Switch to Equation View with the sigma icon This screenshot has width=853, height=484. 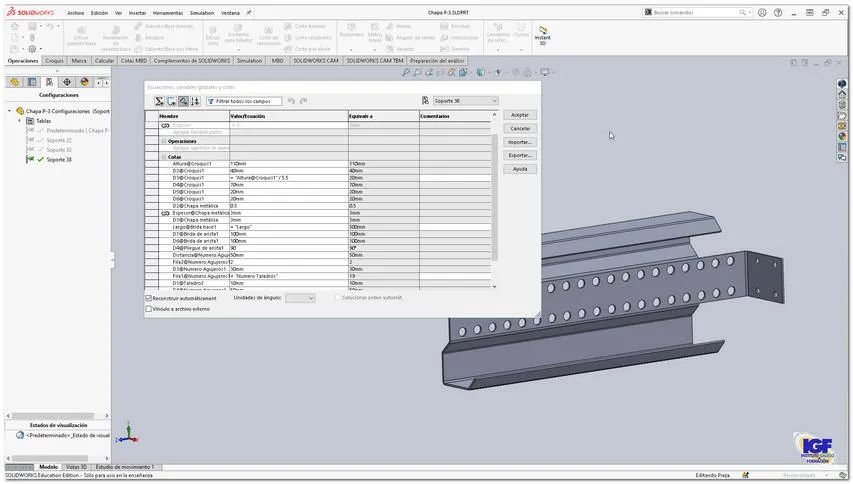pos(159,101)
